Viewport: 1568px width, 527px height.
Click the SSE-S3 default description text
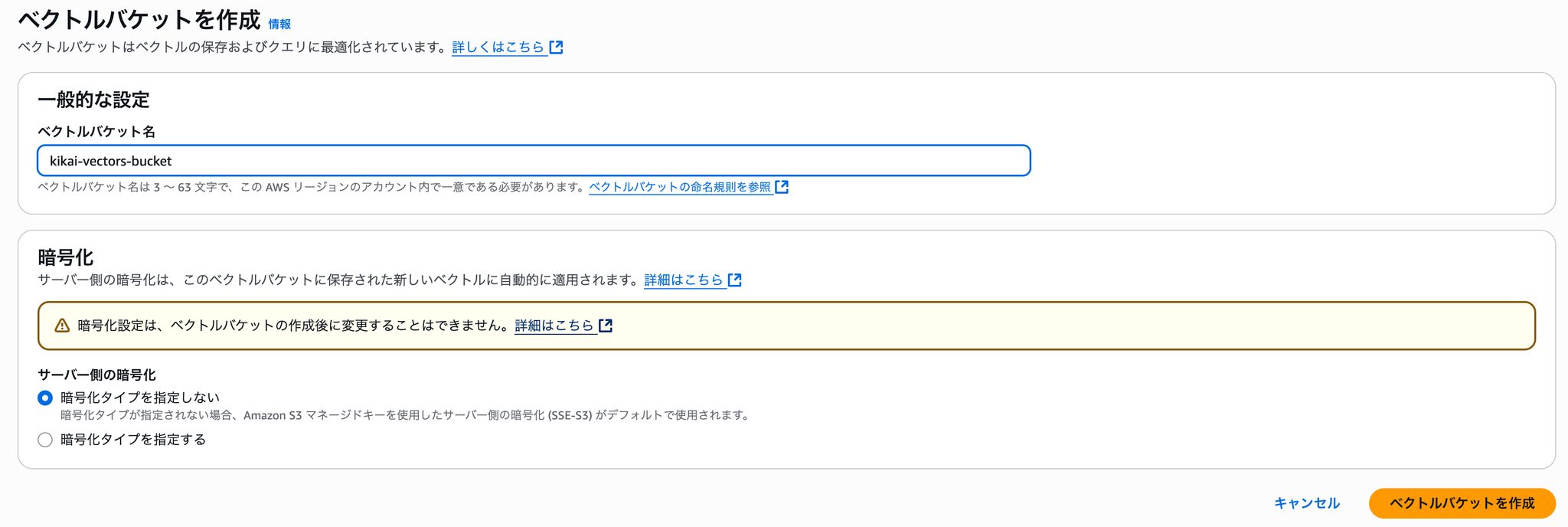tap(406, 416)
